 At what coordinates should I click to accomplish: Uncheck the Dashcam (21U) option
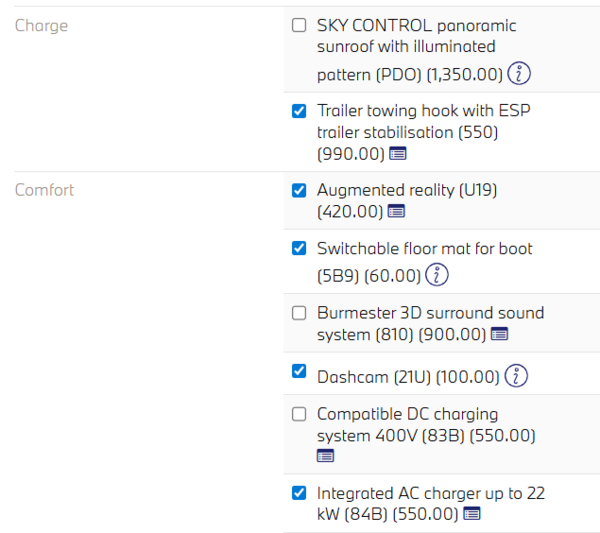(299, 372)
